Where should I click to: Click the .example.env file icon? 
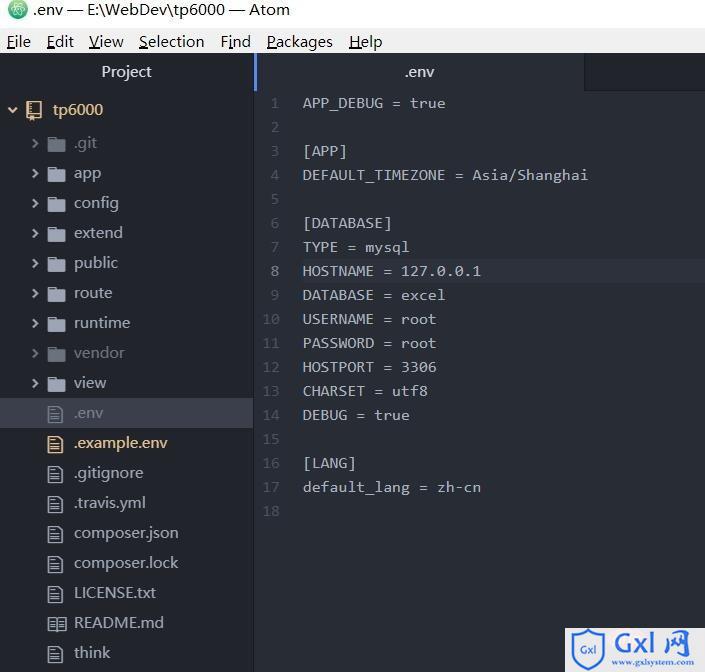[55, 444]
